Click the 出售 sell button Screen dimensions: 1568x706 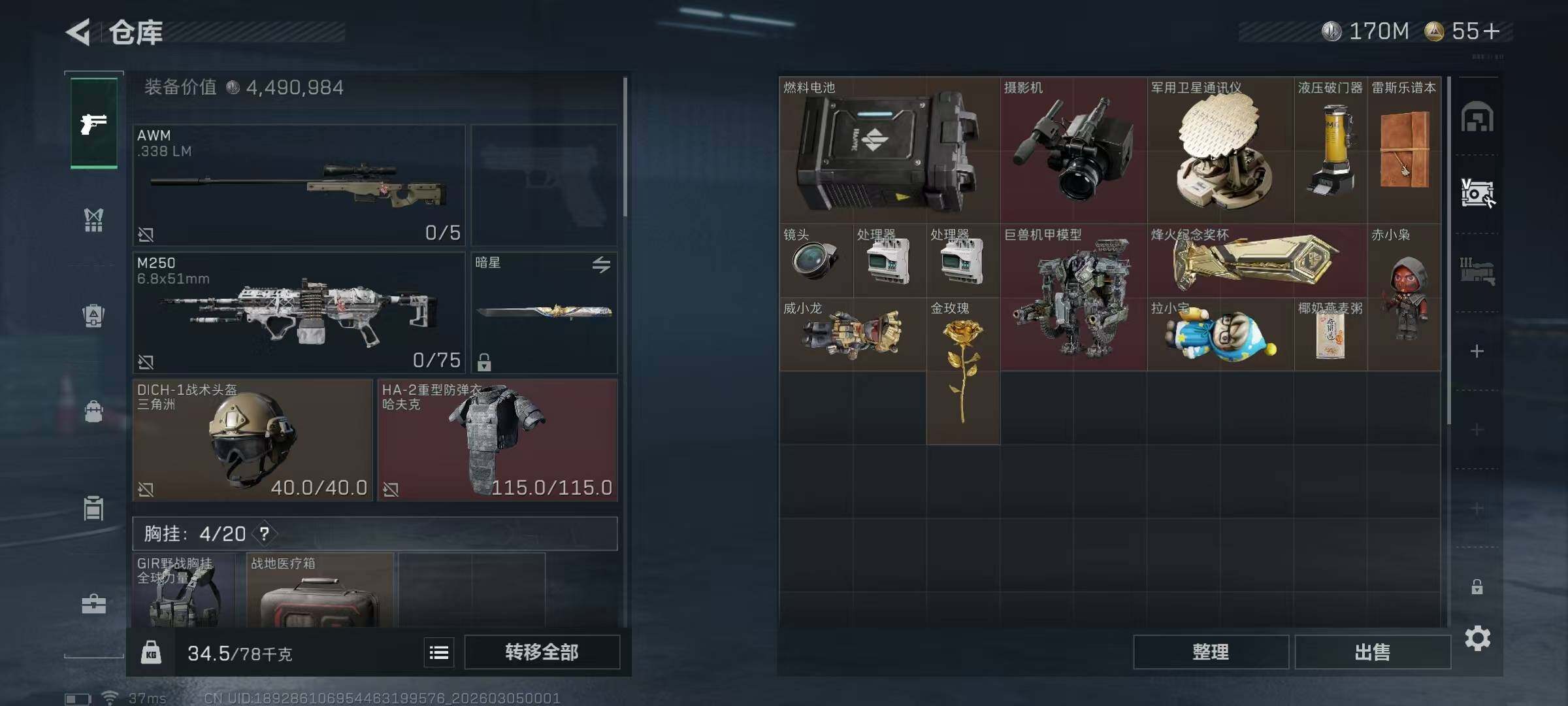(x=1372, y=652)
